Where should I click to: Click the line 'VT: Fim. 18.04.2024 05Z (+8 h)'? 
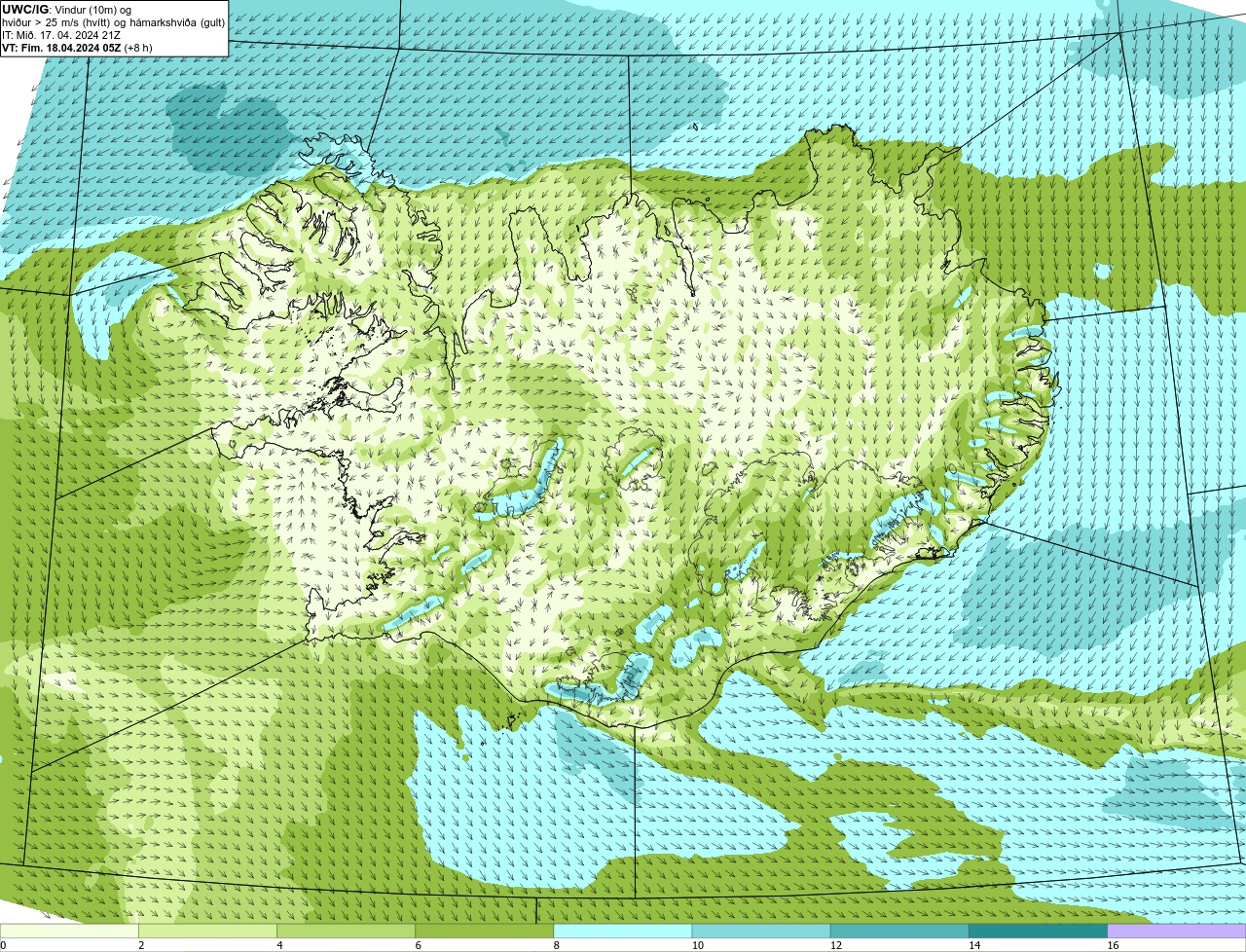(x=75, y=48)
